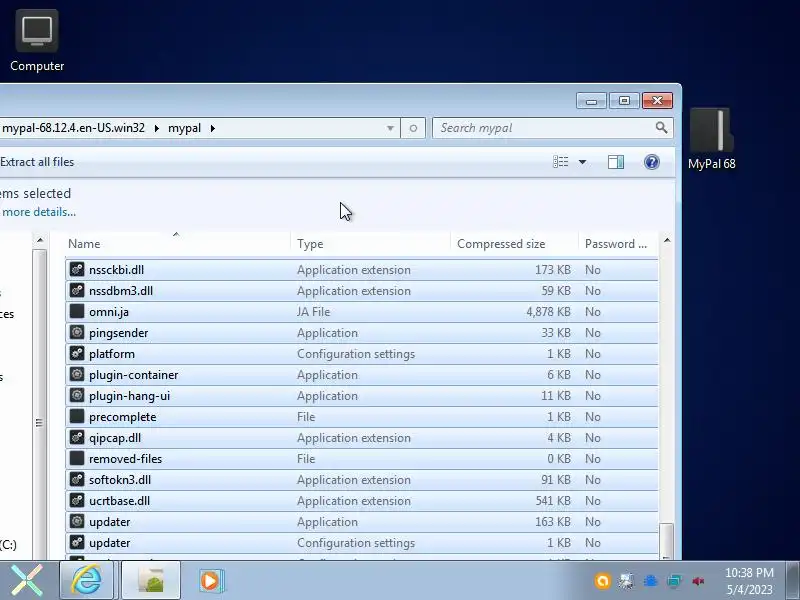Open the view options dropdown arrow
This screenshot has width=800, height=600.
(582, 162)
